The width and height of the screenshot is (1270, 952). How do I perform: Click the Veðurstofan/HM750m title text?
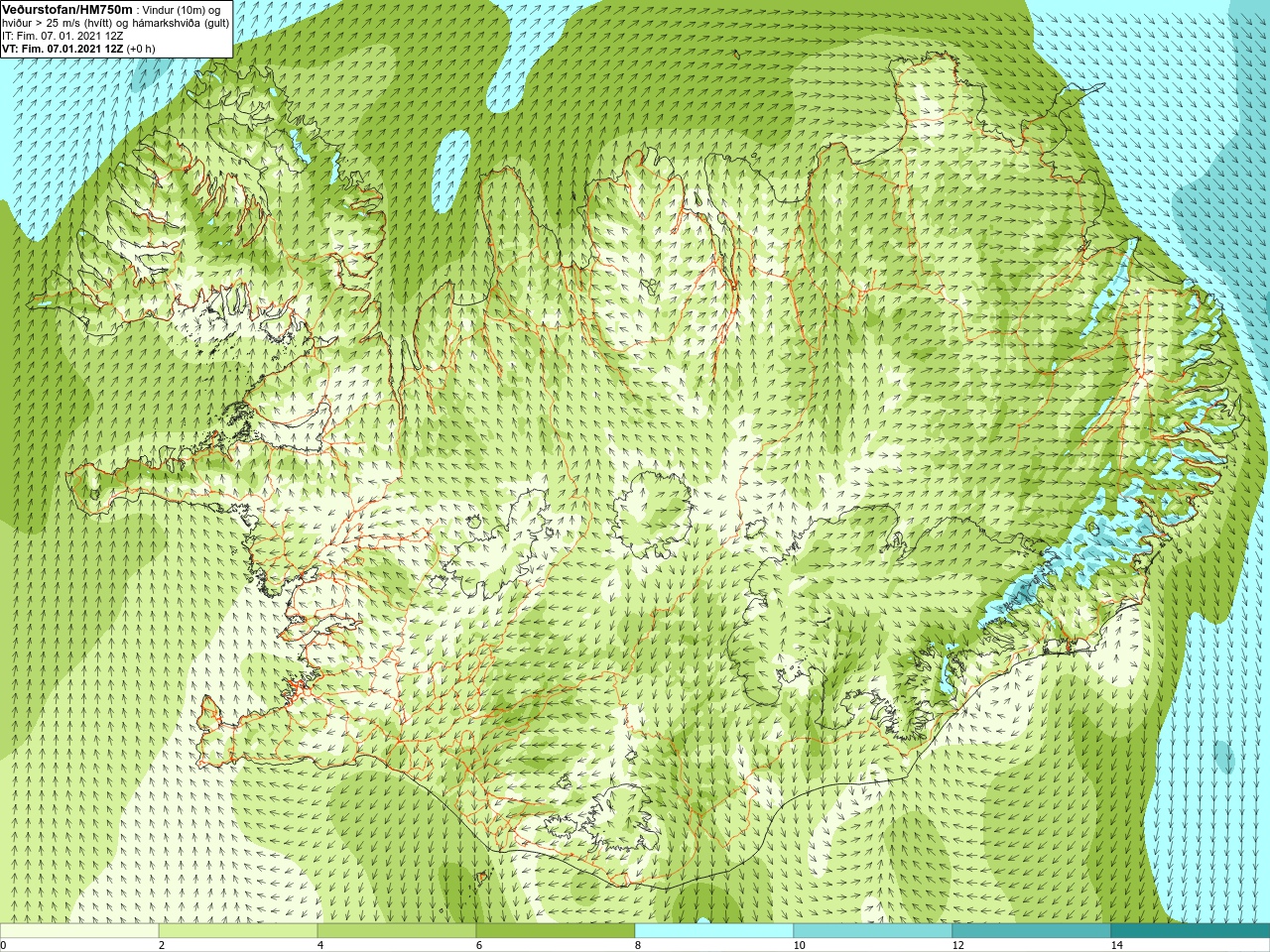(x=67, y=9)
